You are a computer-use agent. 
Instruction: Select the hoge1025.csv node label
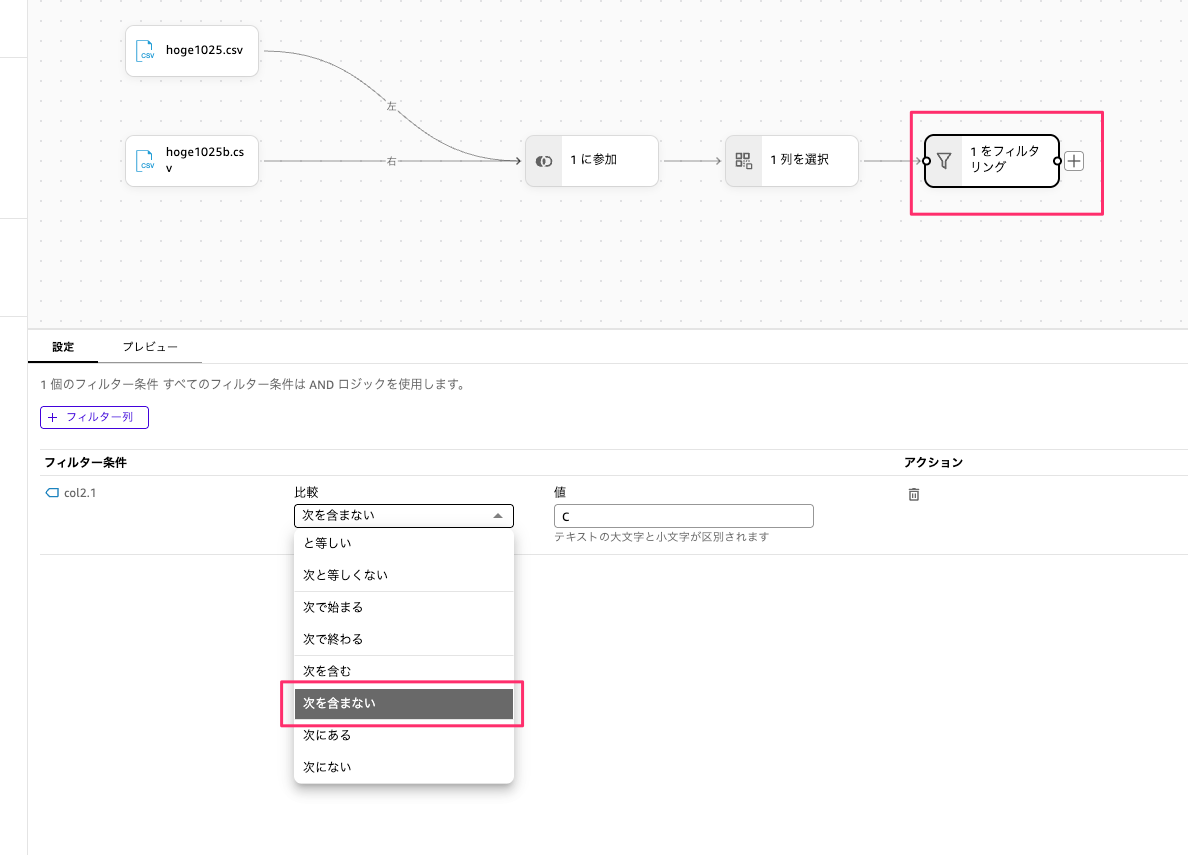coord(205,50)
